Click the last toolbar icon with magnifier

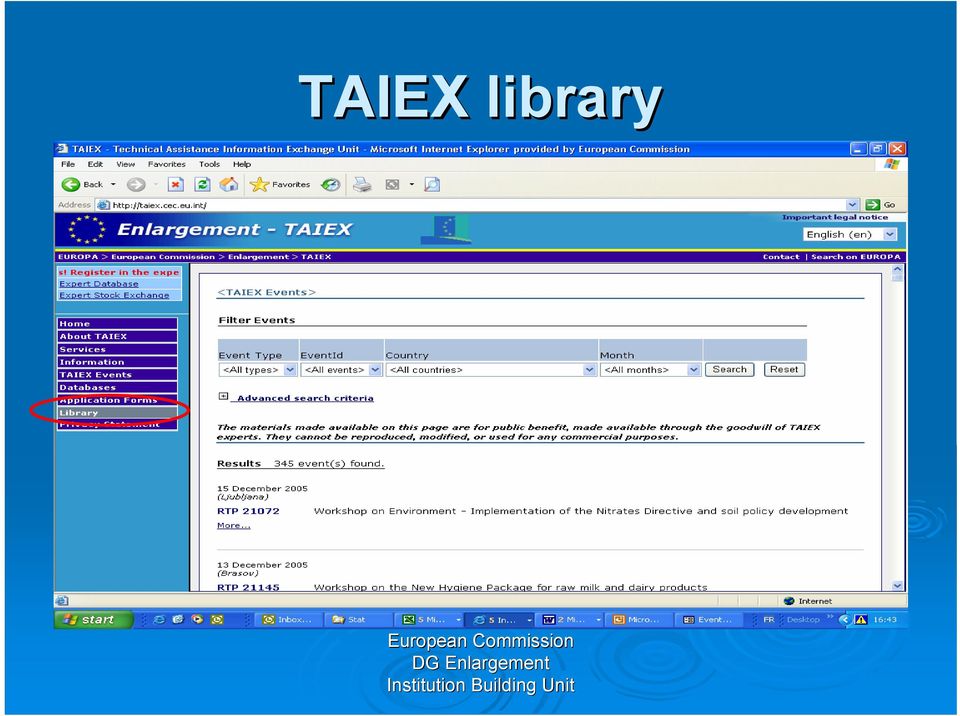[x=432, y=184]
